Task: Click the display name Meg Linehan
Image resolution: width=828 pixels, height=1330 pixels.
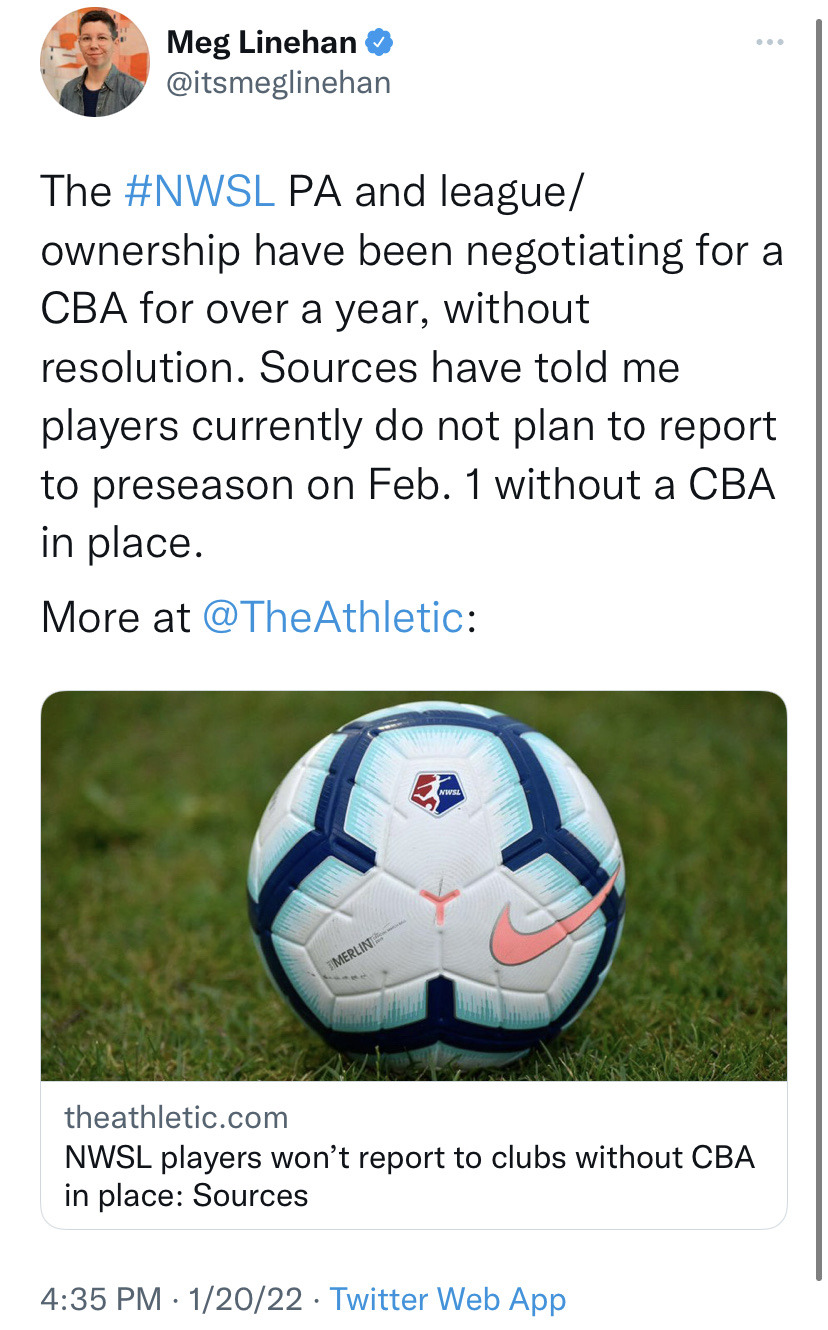Action: tap(262, 43)
